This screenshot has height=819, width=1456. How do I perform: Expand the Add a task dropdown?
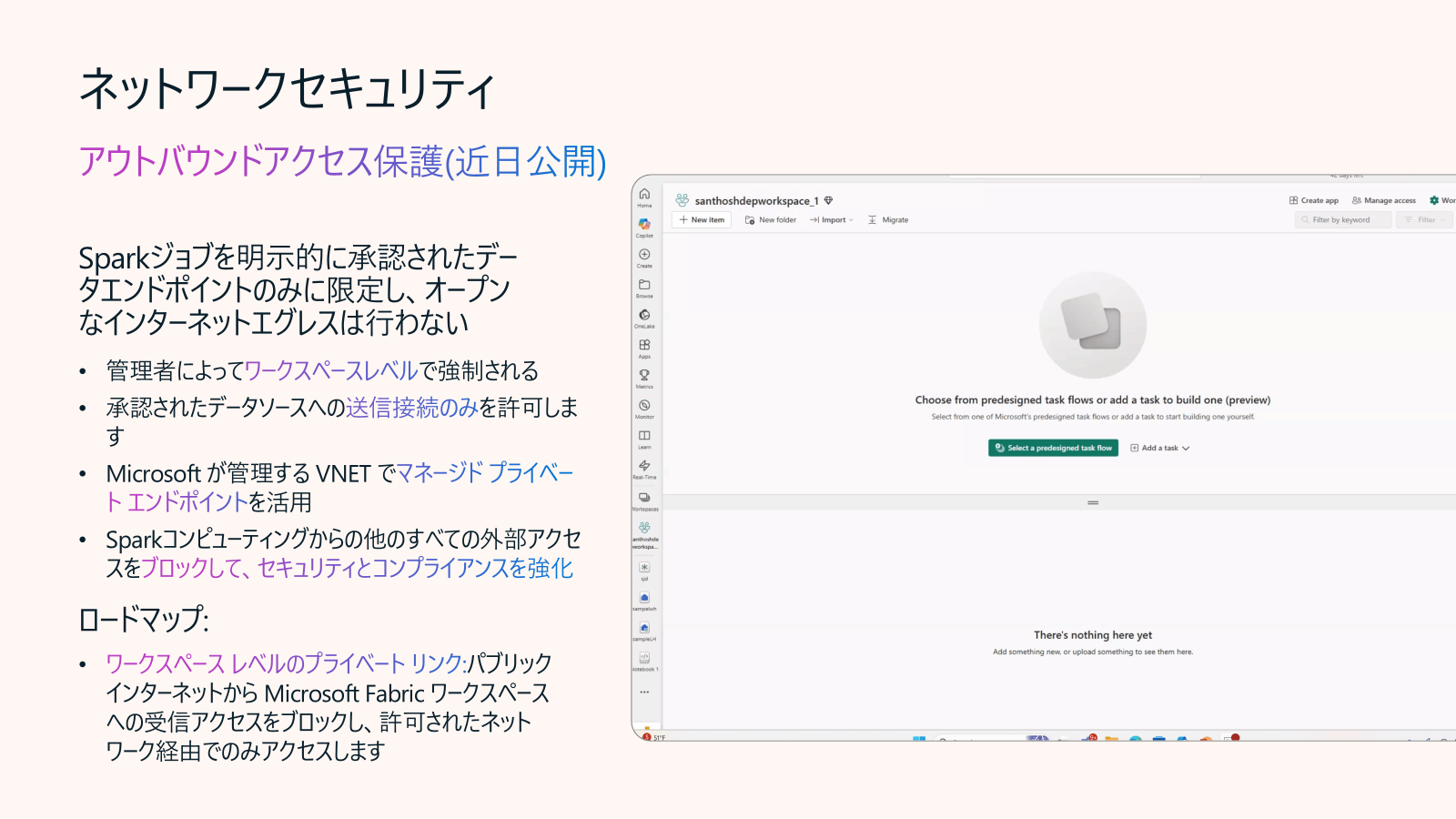click(x=1160, y=448)
